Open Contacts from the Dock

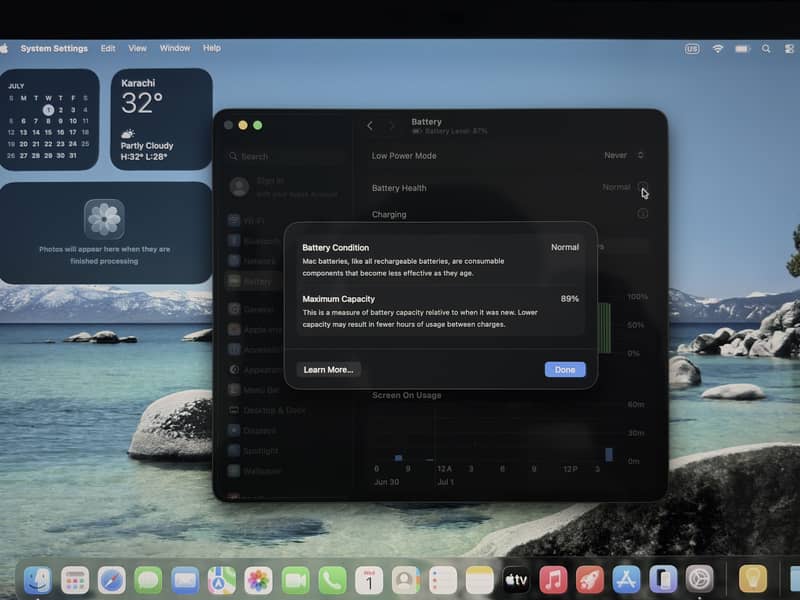tap(406, 580)
